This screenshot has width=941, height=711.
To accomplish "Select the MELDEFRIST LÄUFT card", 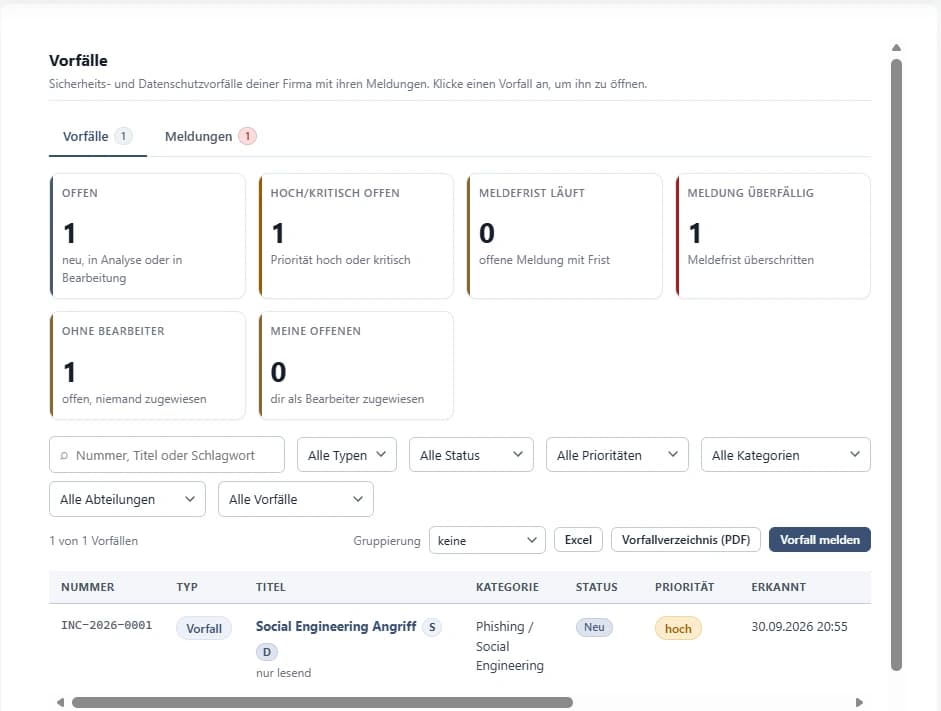I will tap(565, 236).
